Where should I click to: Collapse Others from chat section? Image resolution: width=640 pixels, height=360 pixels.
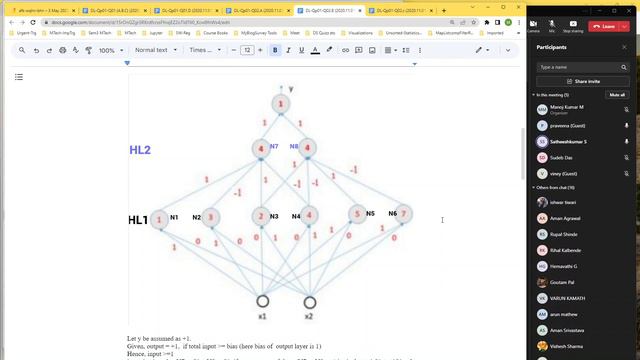[x=533, y=188]
